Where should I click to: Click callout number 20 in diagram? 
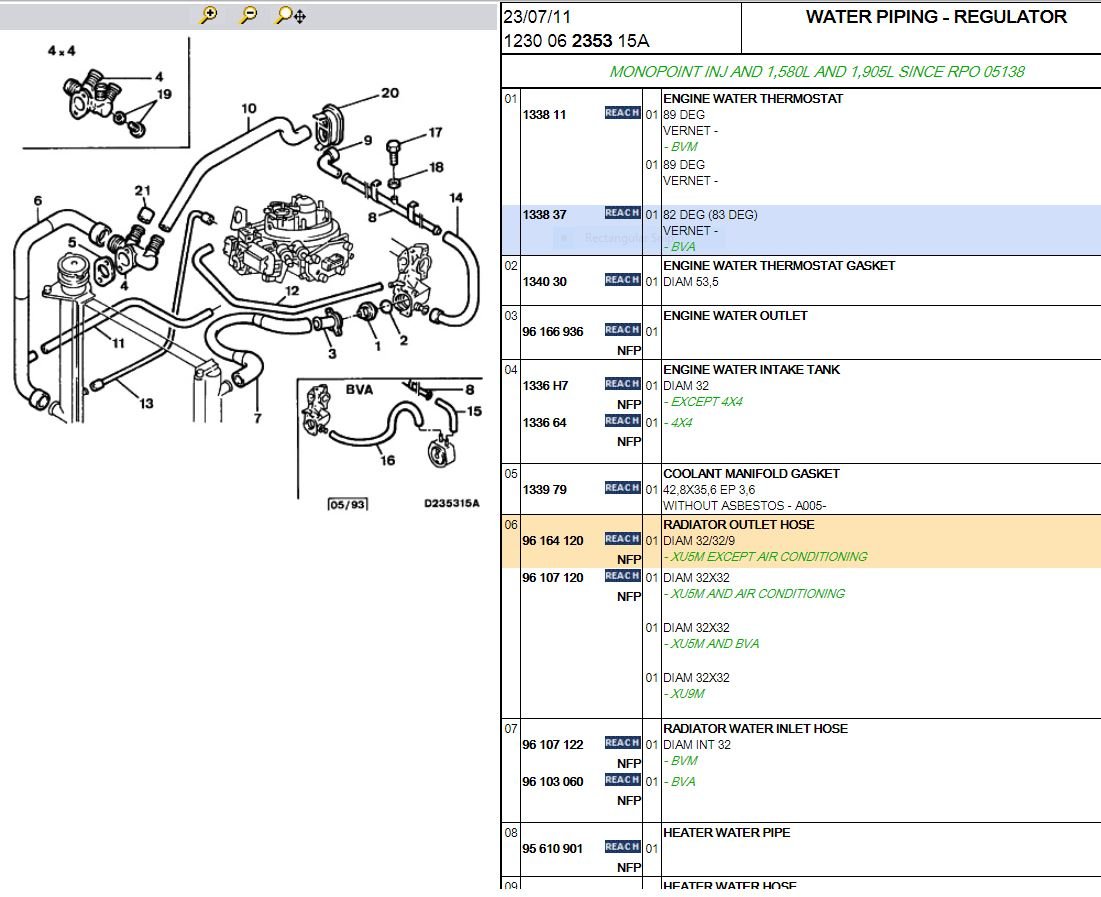[x=390, y=93]
